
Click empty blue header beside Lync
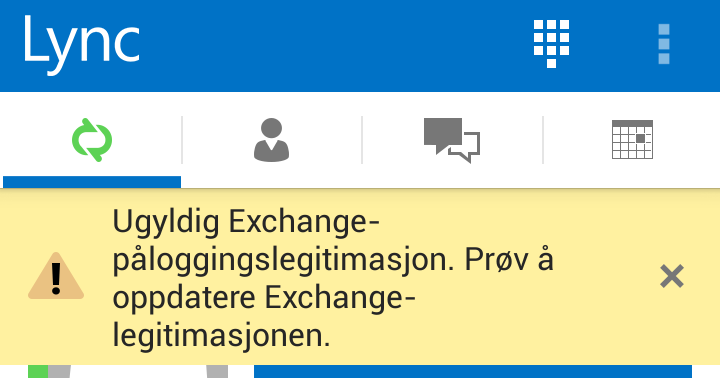335,45
